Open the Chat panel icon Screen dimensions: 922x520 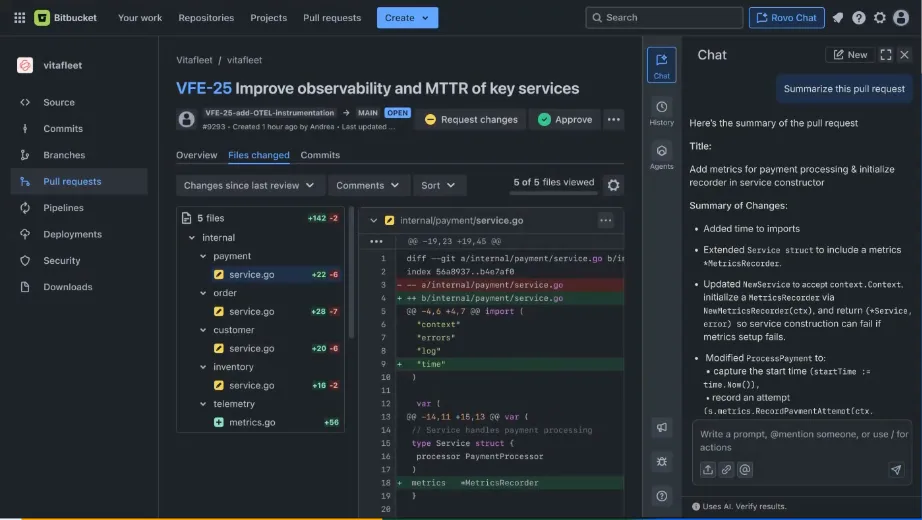662,65
